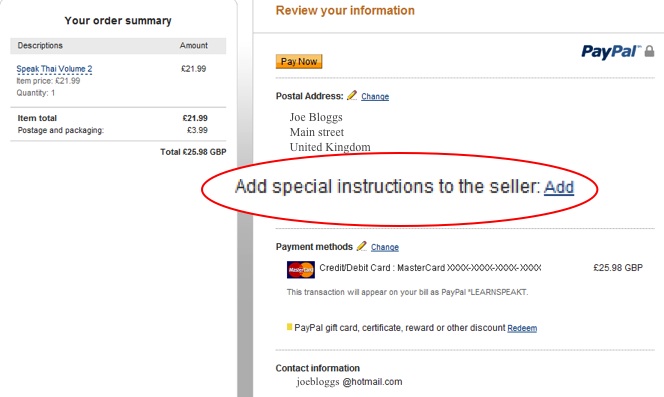Viewport: 664px width, 397px height.
Task: Select the Total £25.98 GBP amount
Action: [x=193, y=152]
